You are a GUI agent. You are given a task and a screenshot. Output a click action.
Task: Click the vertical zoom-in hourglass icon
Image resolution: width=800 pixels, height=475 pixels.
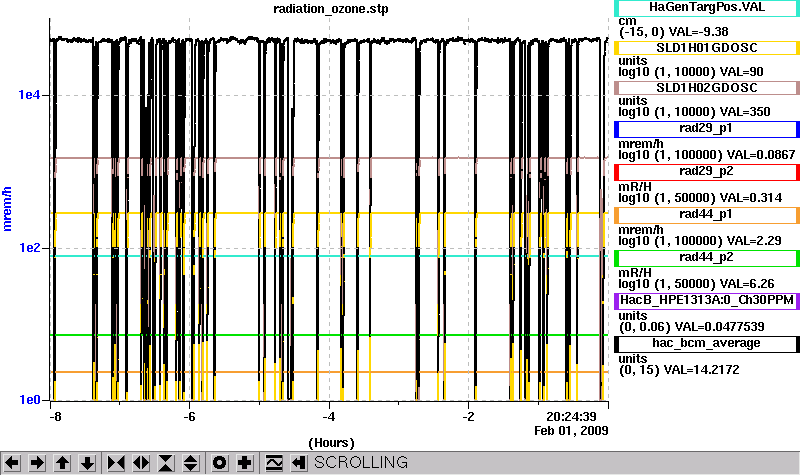166,463
